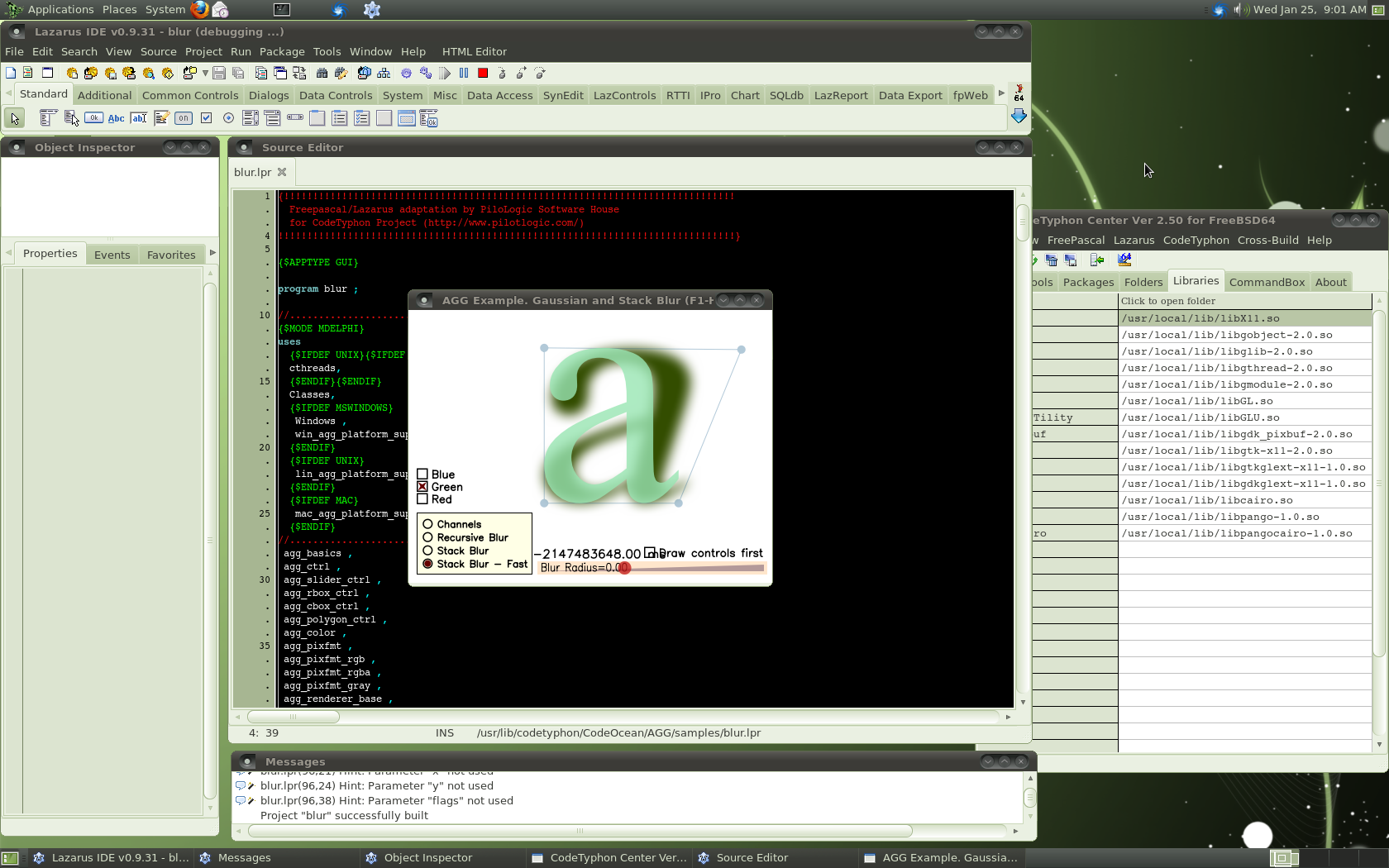
Task: Click the Firefox launcher in the top panel
Action: pyautogui.click(x=199, y=10)
